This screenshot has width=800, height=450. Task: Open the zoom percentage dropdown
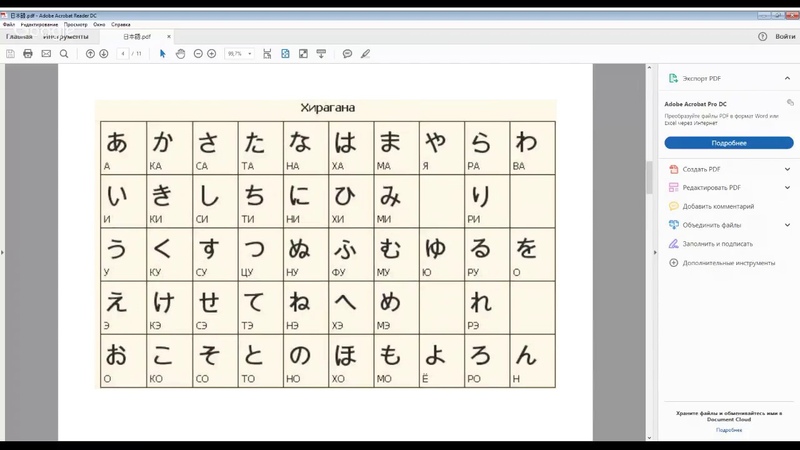tap(249, 54)
